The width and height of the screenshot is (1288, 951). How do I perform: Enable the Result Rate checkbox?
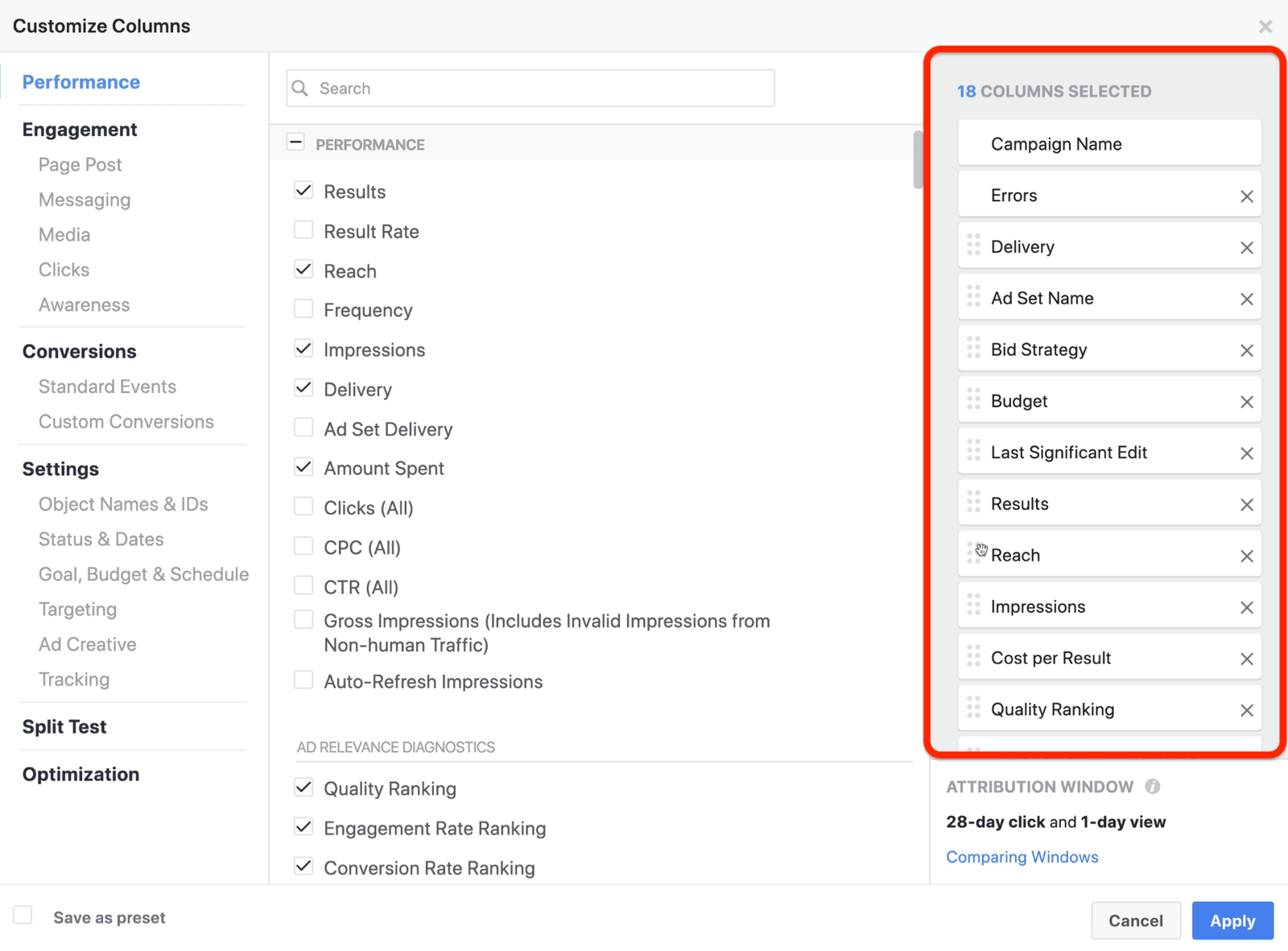[x=303, y=229]
